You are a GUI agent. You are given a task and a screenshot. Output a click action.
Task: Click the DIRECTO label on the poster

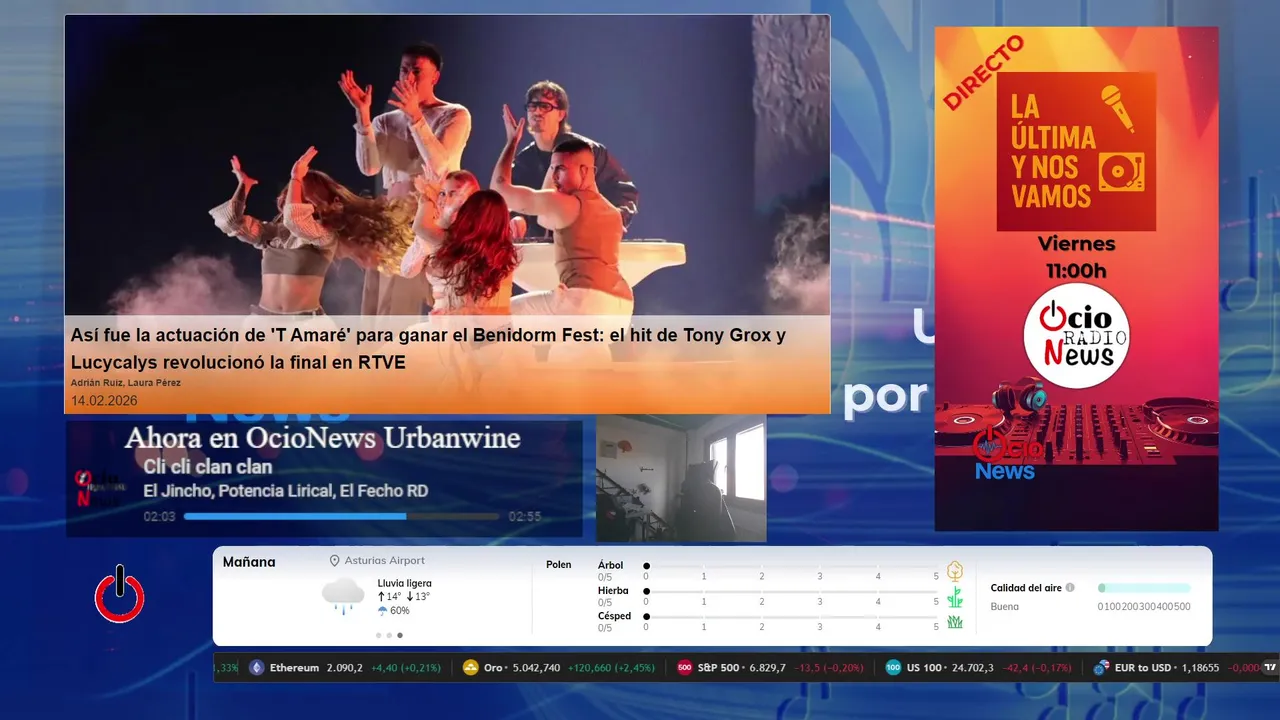coord(984,72)
